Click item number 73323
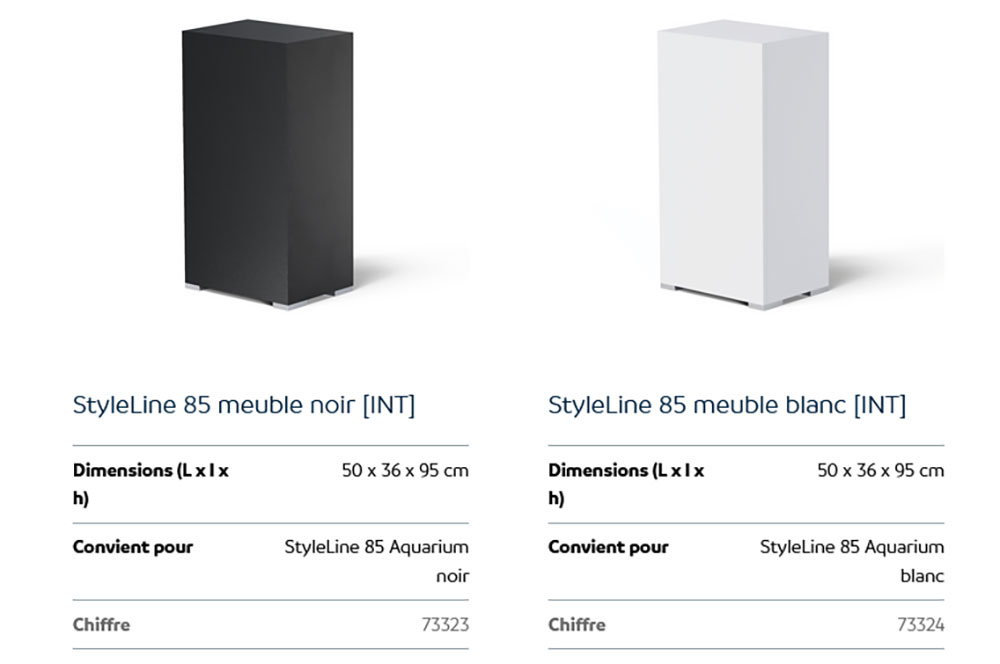The image size is (1000, 664). click(445, 624)
